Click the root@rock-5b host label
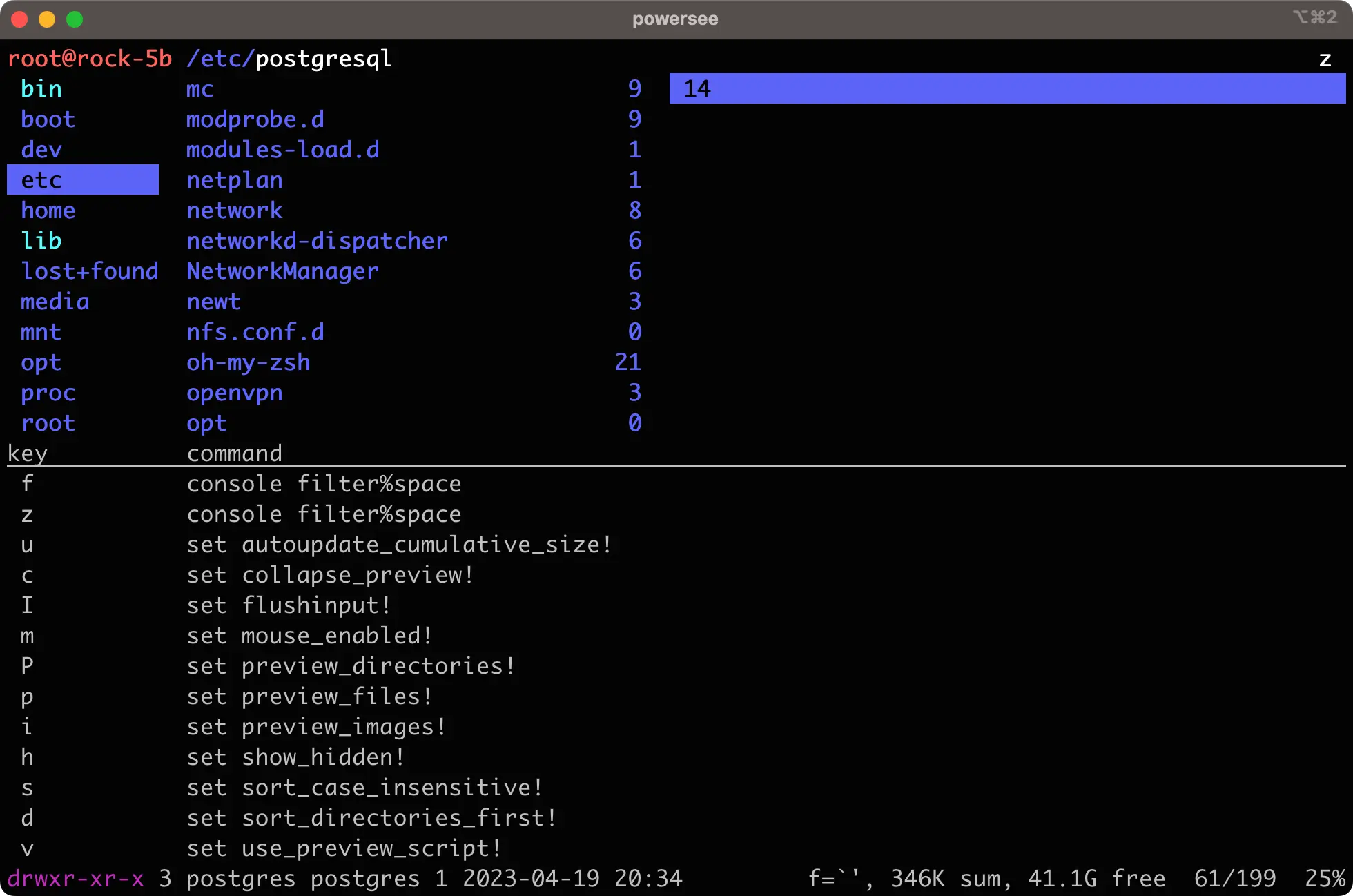The height and width of the screenshot is (896, 1353). 90,59
